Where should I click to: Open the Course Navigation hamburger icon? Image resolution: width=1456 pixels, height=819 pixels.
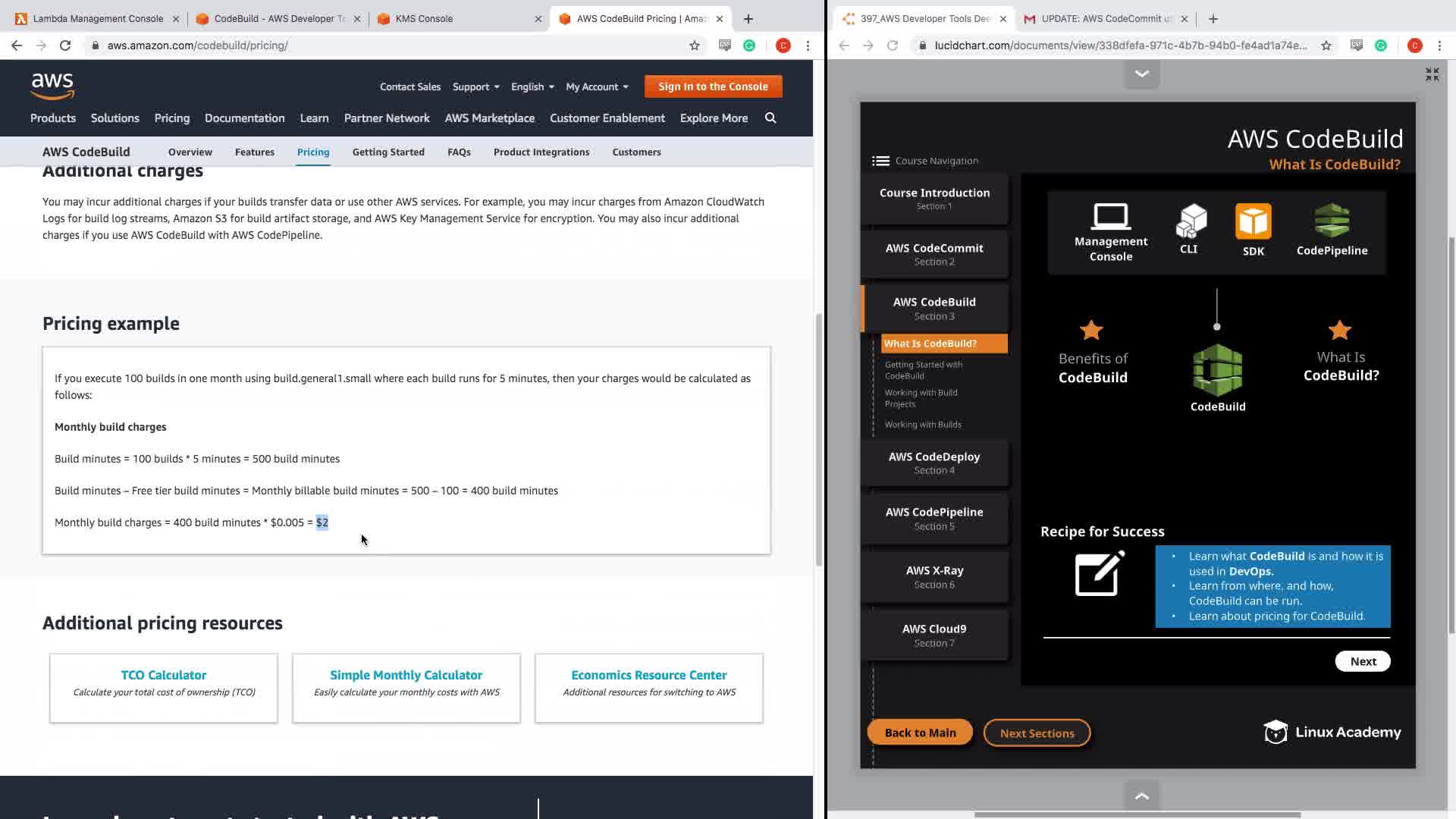[880, 161]
